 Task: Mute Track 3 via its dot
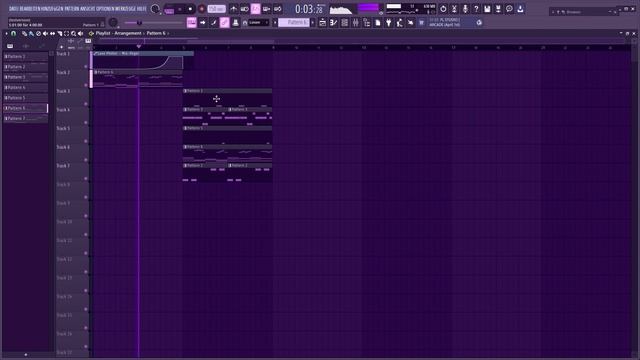tap(86, 104)
